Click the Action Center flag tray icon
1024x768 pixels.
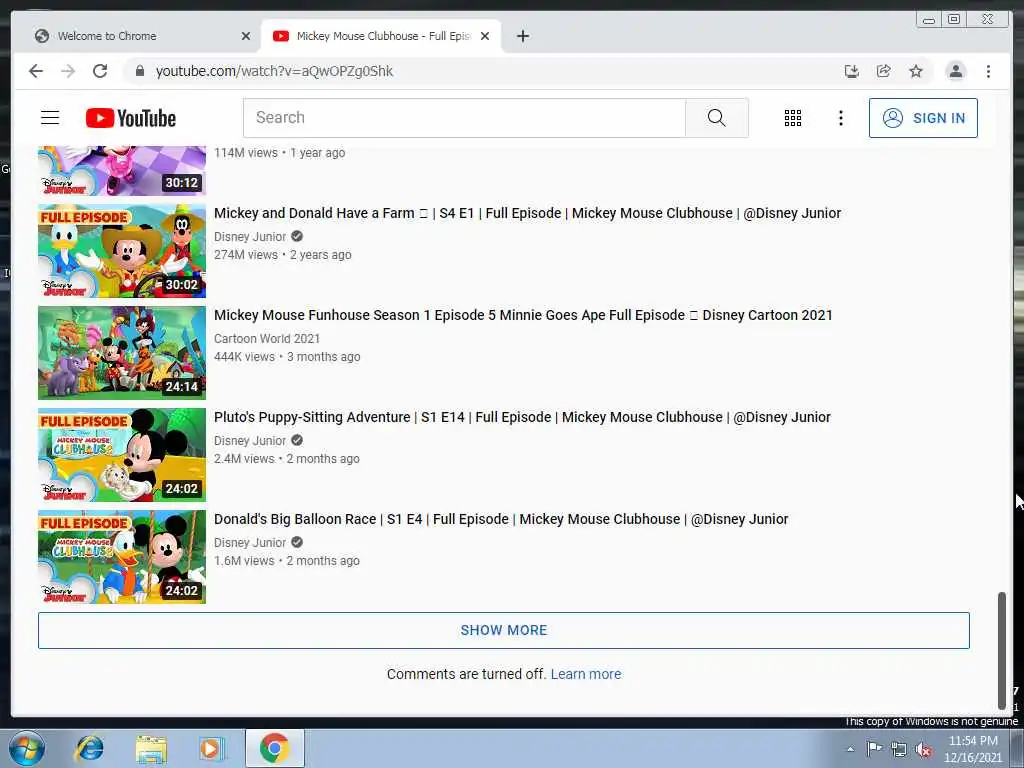pyautogui.click(x=874, y=748)
